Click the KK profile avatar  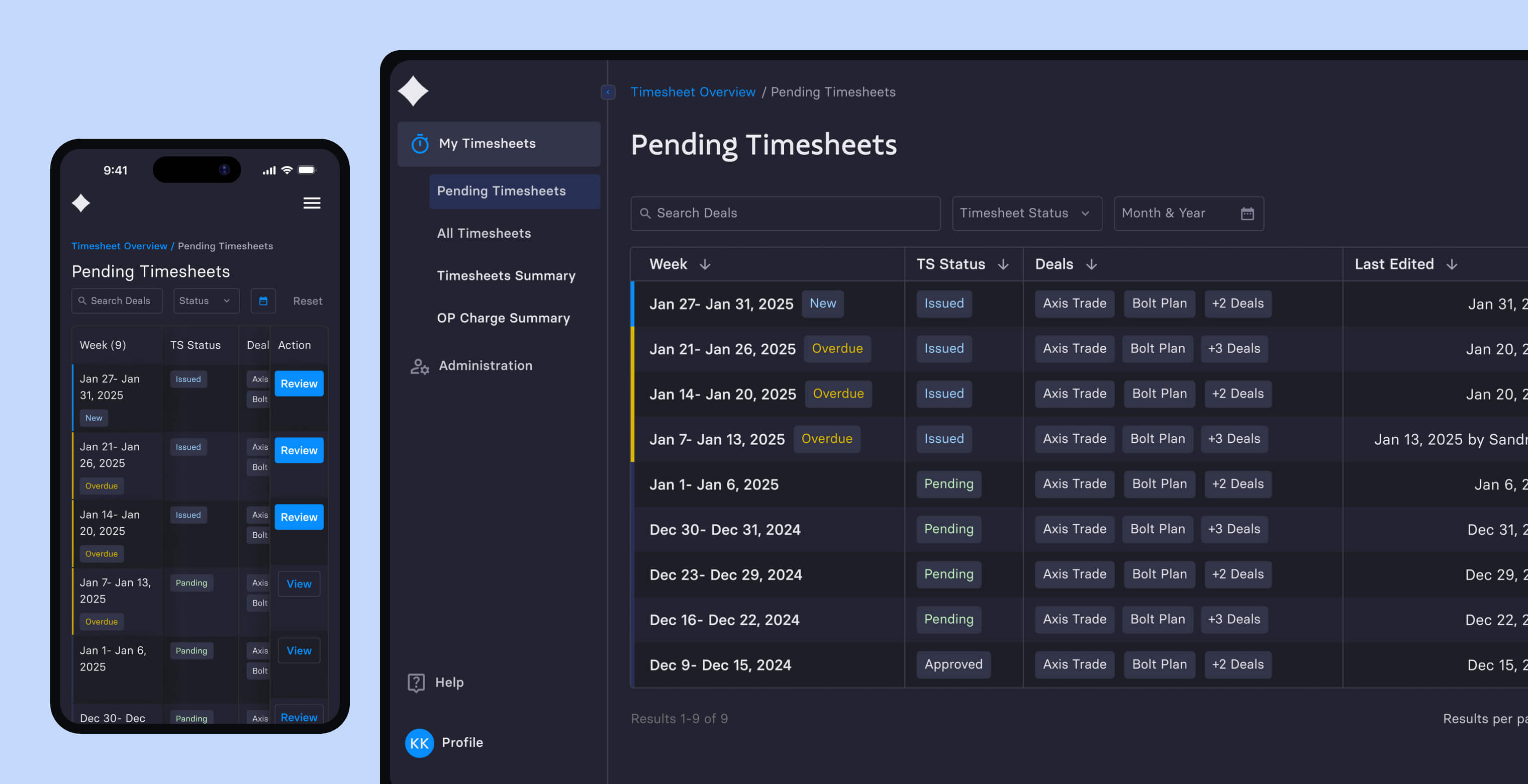pyautogui.click(x=419, y=743)
